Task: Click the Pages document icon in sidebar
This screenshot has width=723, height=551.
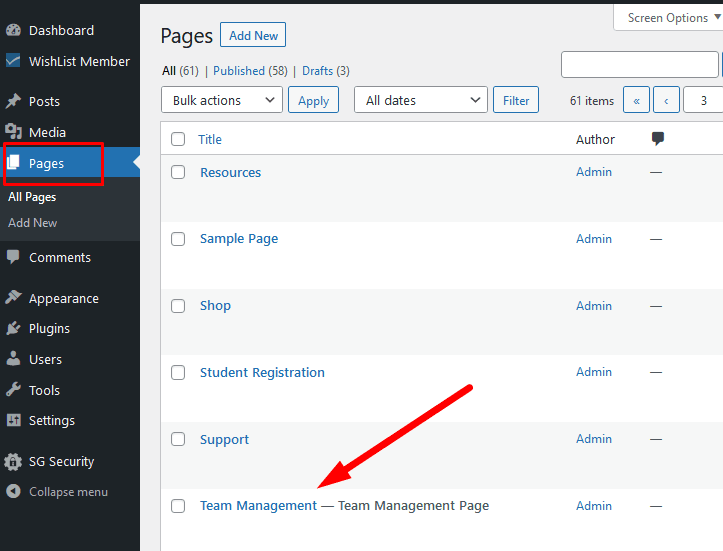Action: (x=13, y=163)
